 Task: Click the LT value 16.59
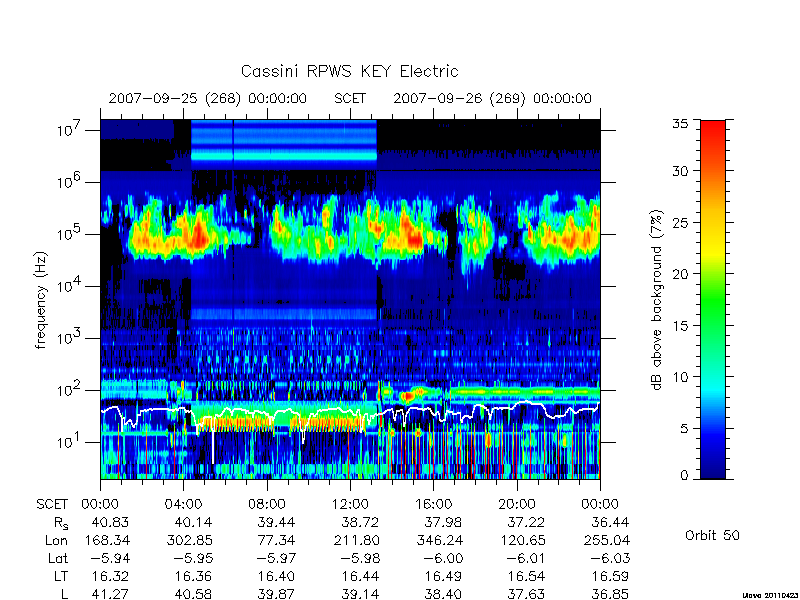611,577
